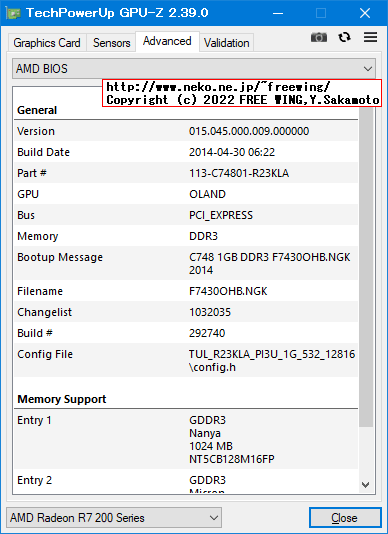Click the Nanya vendor text in Entry 1
The image size is (388, 534).
click(x=205, y=433)
